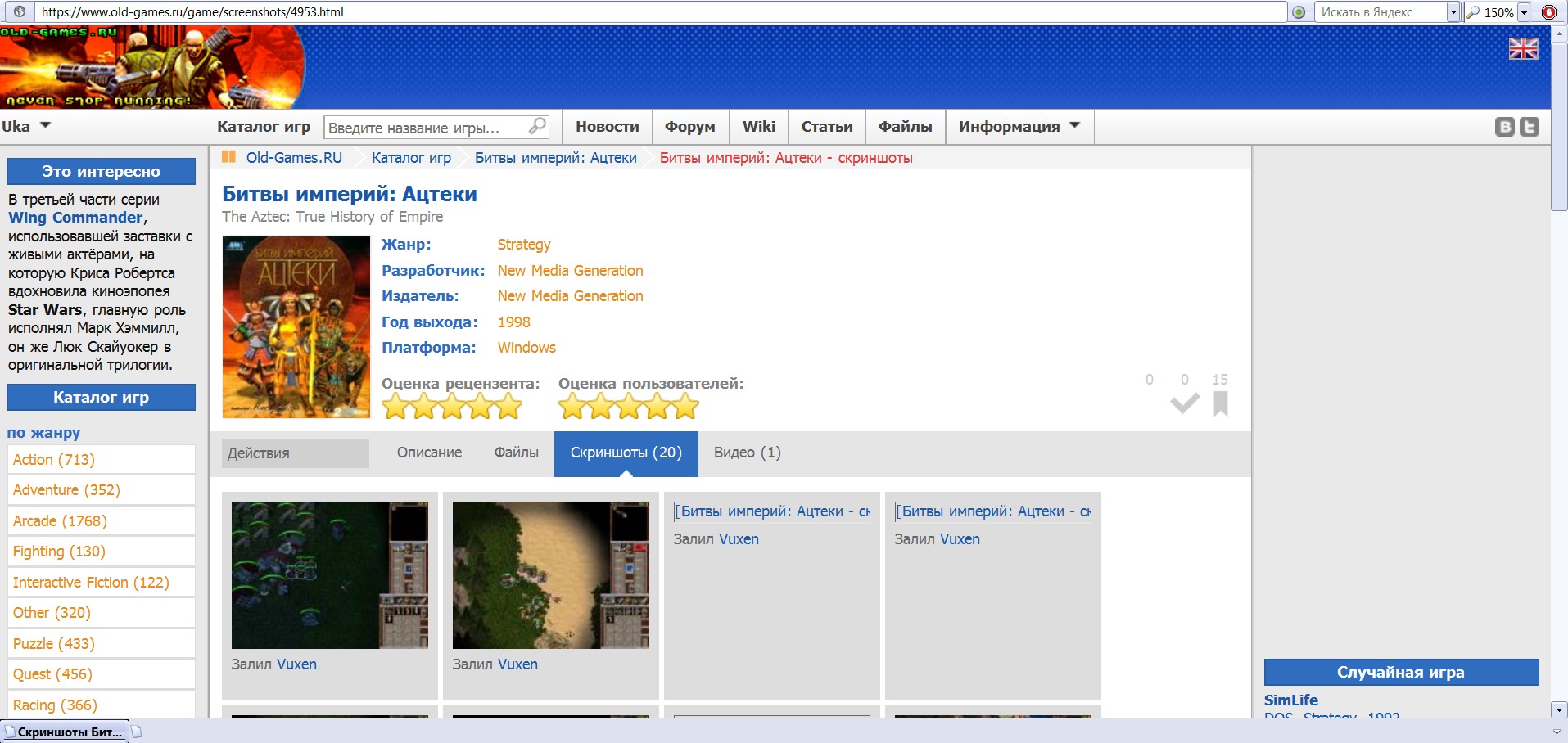Open the first dark green screenshot thumbnail
The width and height of the screenshot is (1568, 743).
point(330,575)
